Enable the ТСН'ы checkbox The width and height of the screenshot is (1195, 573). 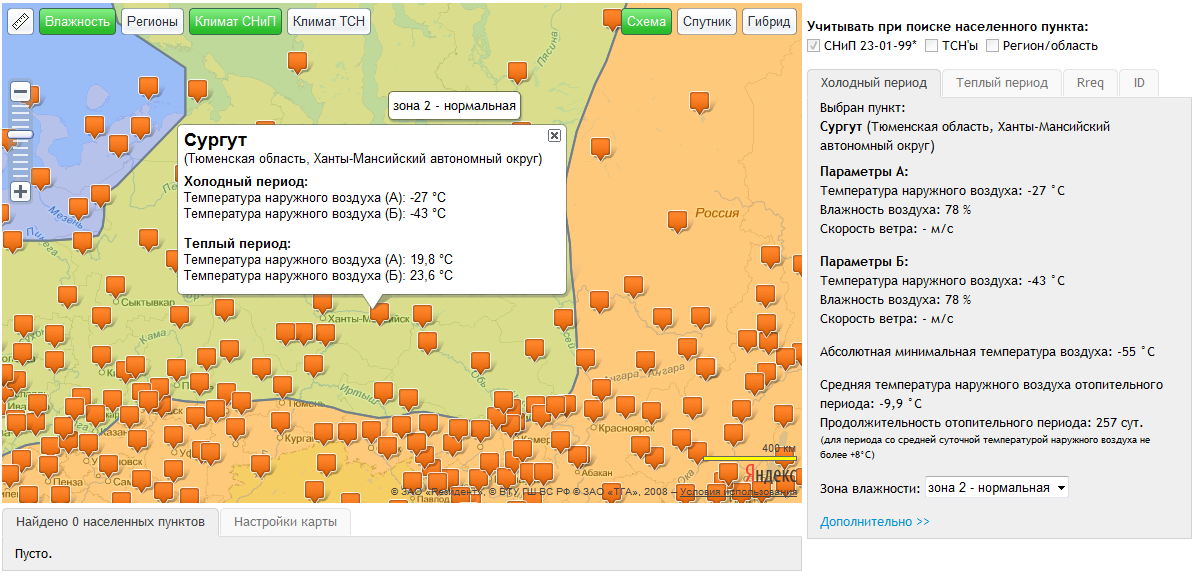tap(931, 46)
